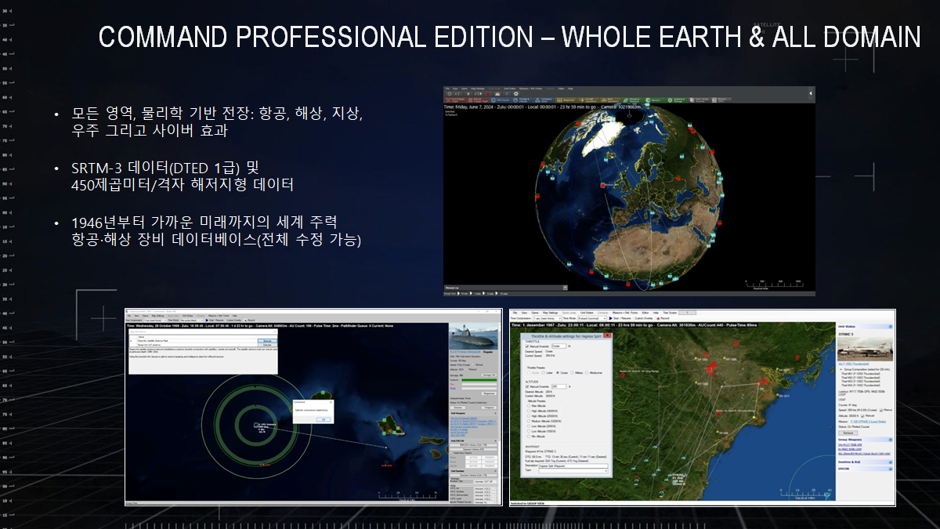This screenshot has height=529, width=940.
Task: Click green Sensors button in globe window
Action: [655, 100]
